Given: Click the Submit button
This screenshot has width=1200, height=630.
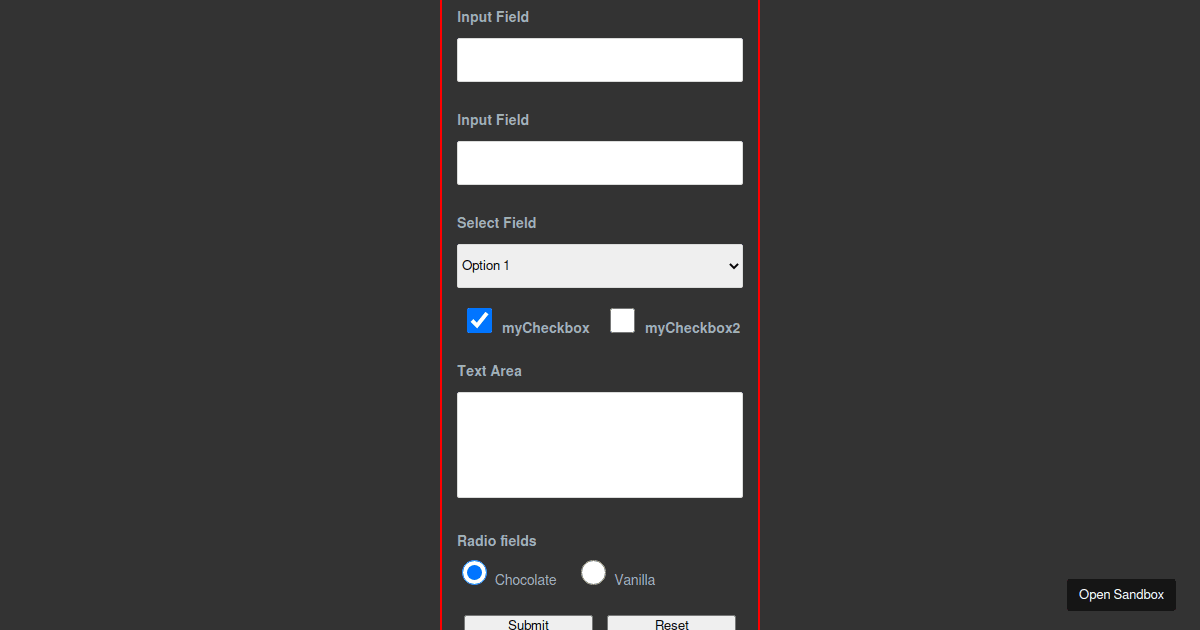Looking at the screenshot, I should 528,624.
